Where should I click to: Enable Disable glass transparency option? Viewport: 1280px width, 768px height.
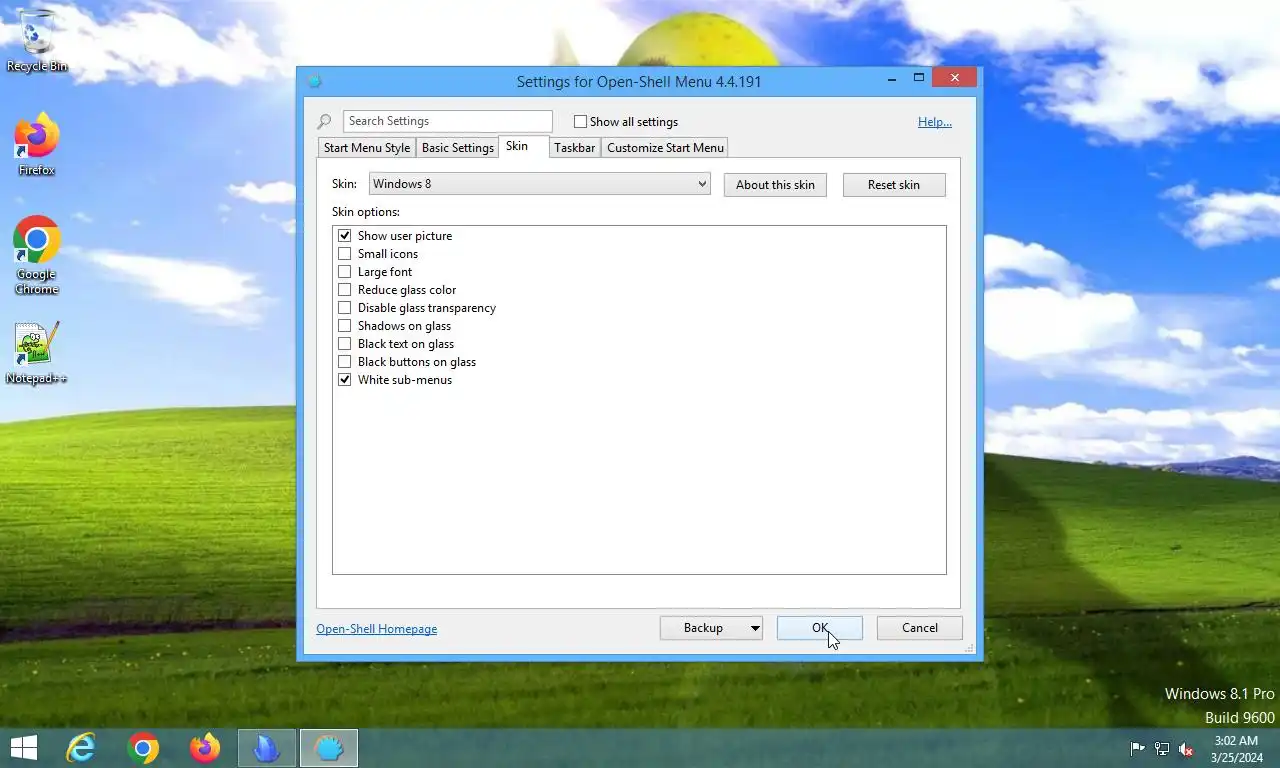345,308
